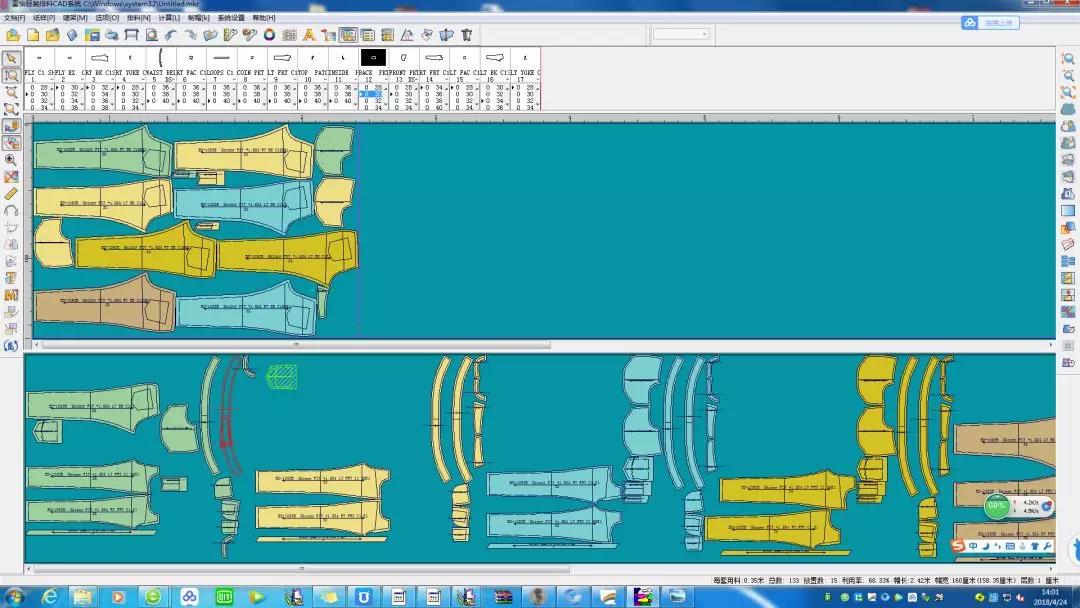Select the arrow pointer tool in left toolbar
The image size is (1080, 608).
pos(11,58)
